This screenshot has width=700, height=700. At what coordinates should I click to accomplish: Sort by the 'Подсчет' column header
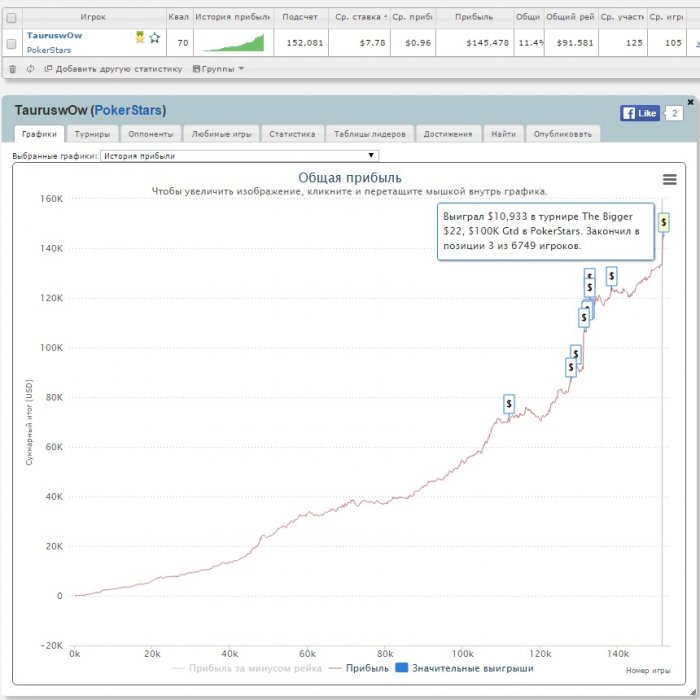pos(300,17)
